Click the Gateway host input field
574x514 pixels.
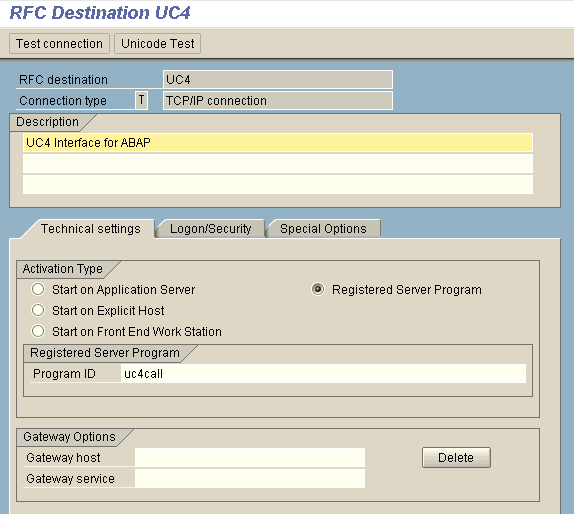point(250,457)
